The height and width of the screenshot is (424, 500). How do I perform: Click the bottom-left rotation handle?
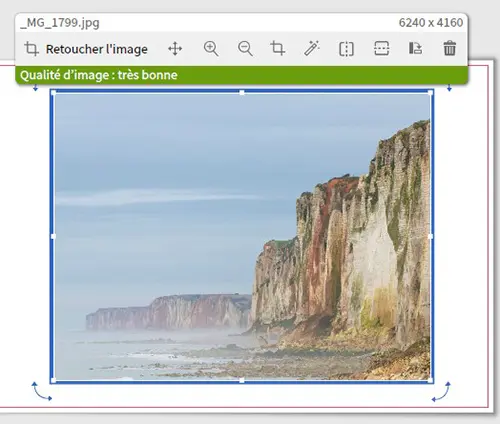point(41,391)
